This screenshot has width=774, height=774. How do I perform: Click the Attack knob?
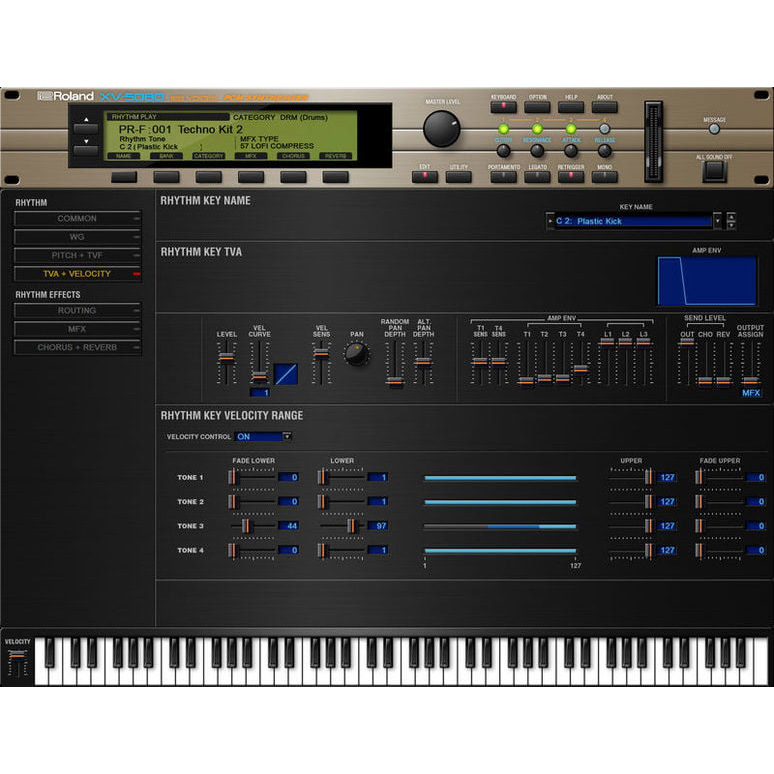571,151
